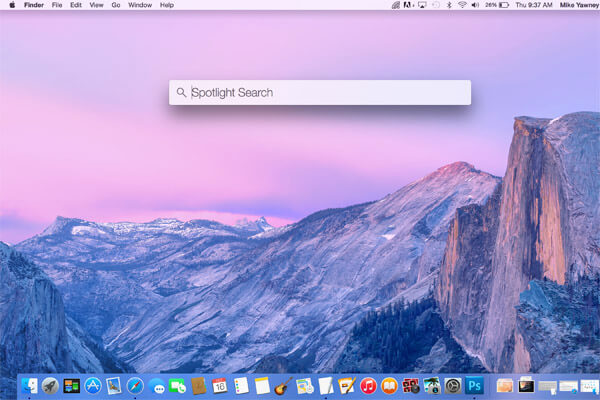The image size is (600, 400).
Task: Open the Wi-Fi status menu
Action: 462,5
